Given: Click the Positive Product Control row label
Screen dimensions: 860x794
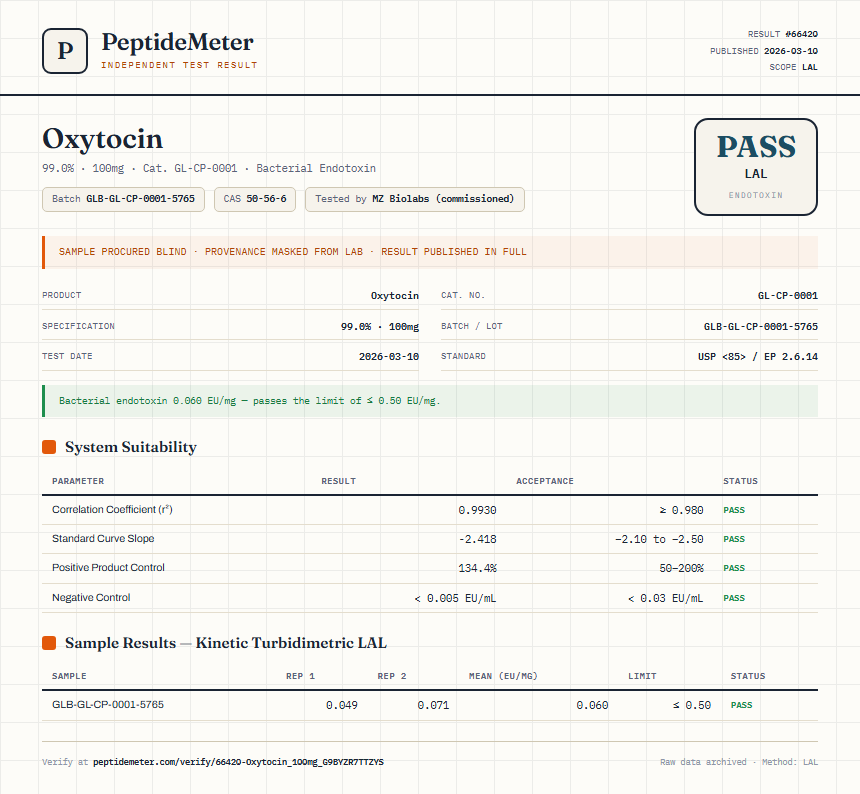Looking at the screenshot, I should pos(108,568).
